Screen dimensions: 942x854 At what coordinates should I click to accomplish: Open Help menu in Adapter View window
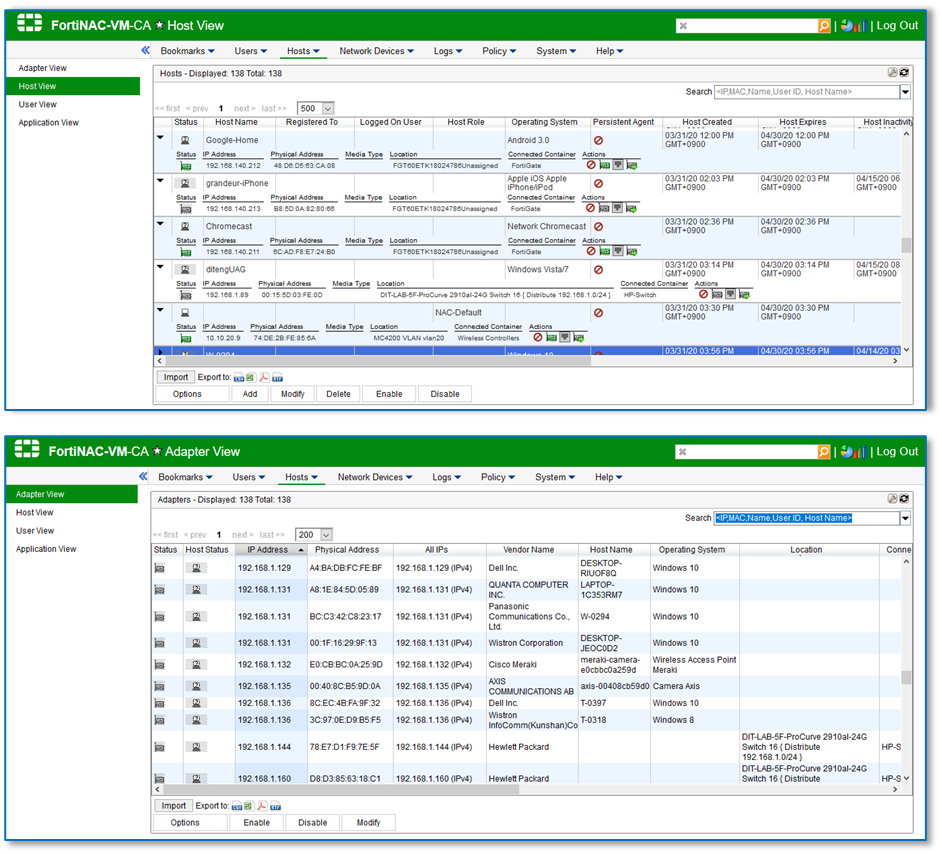(x=609, y=477)
